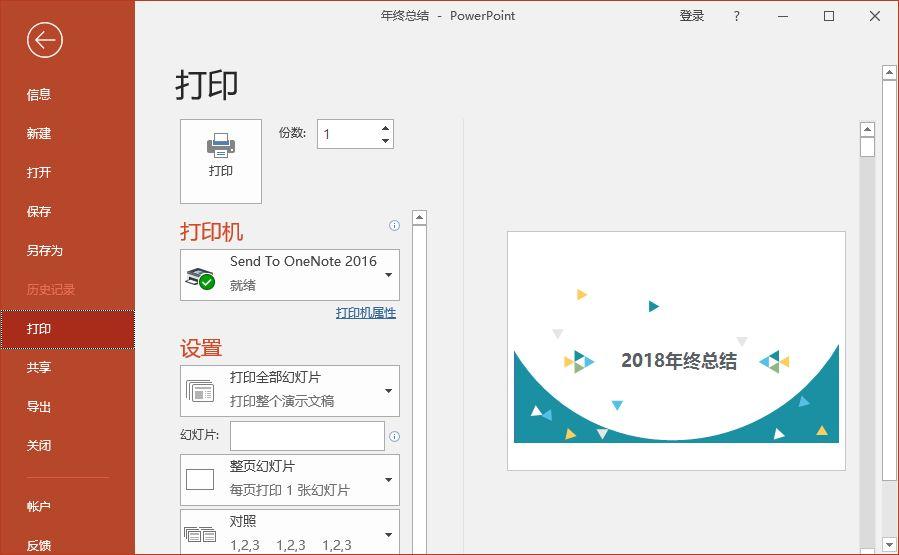Screen dimensions: 899x555
Task: Click the 份数 copies number field
Action: pos(349,134)
